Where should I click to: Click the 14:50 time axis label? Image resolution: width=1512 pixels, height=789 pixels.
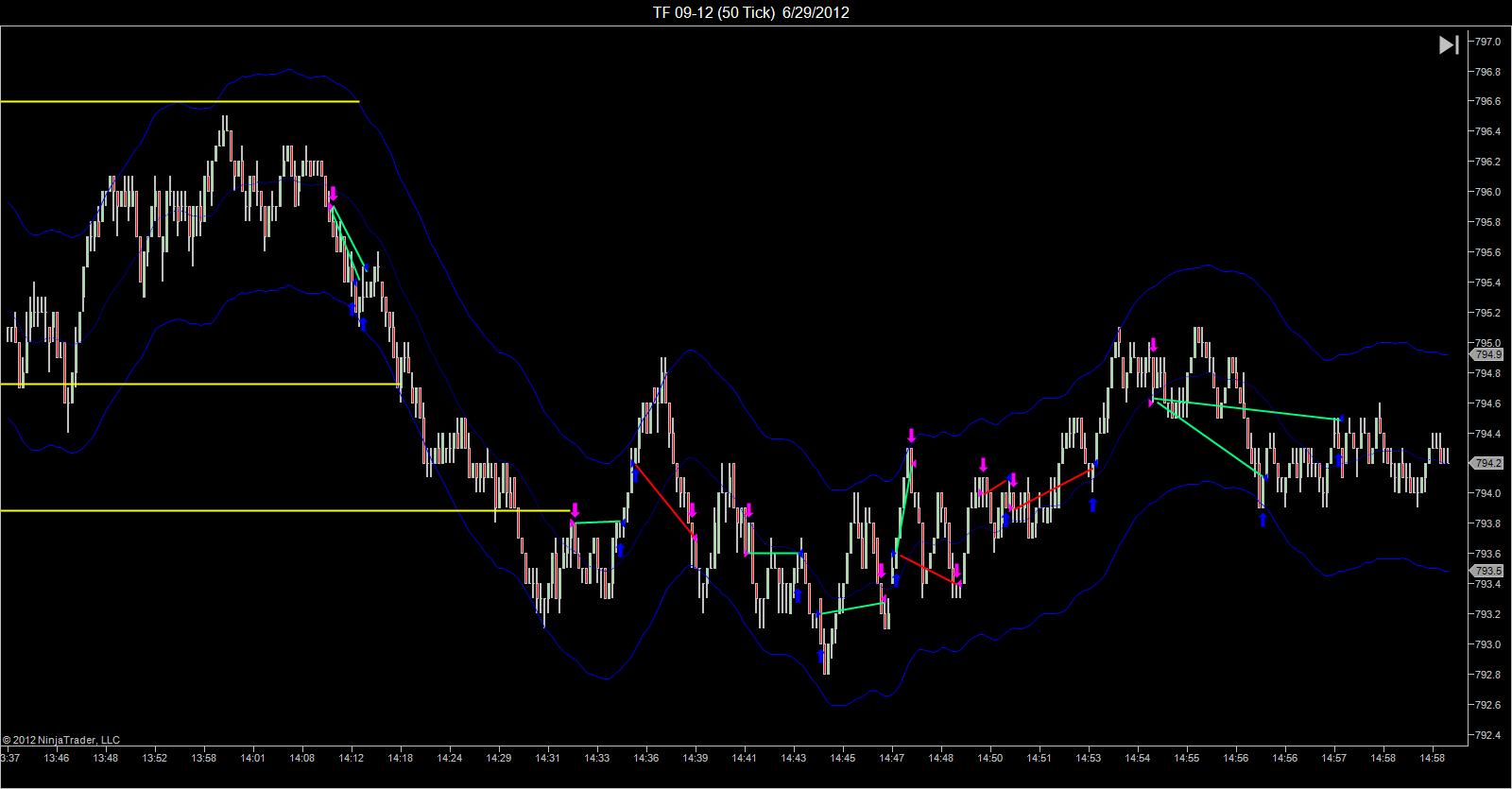[x=990, y=758]
